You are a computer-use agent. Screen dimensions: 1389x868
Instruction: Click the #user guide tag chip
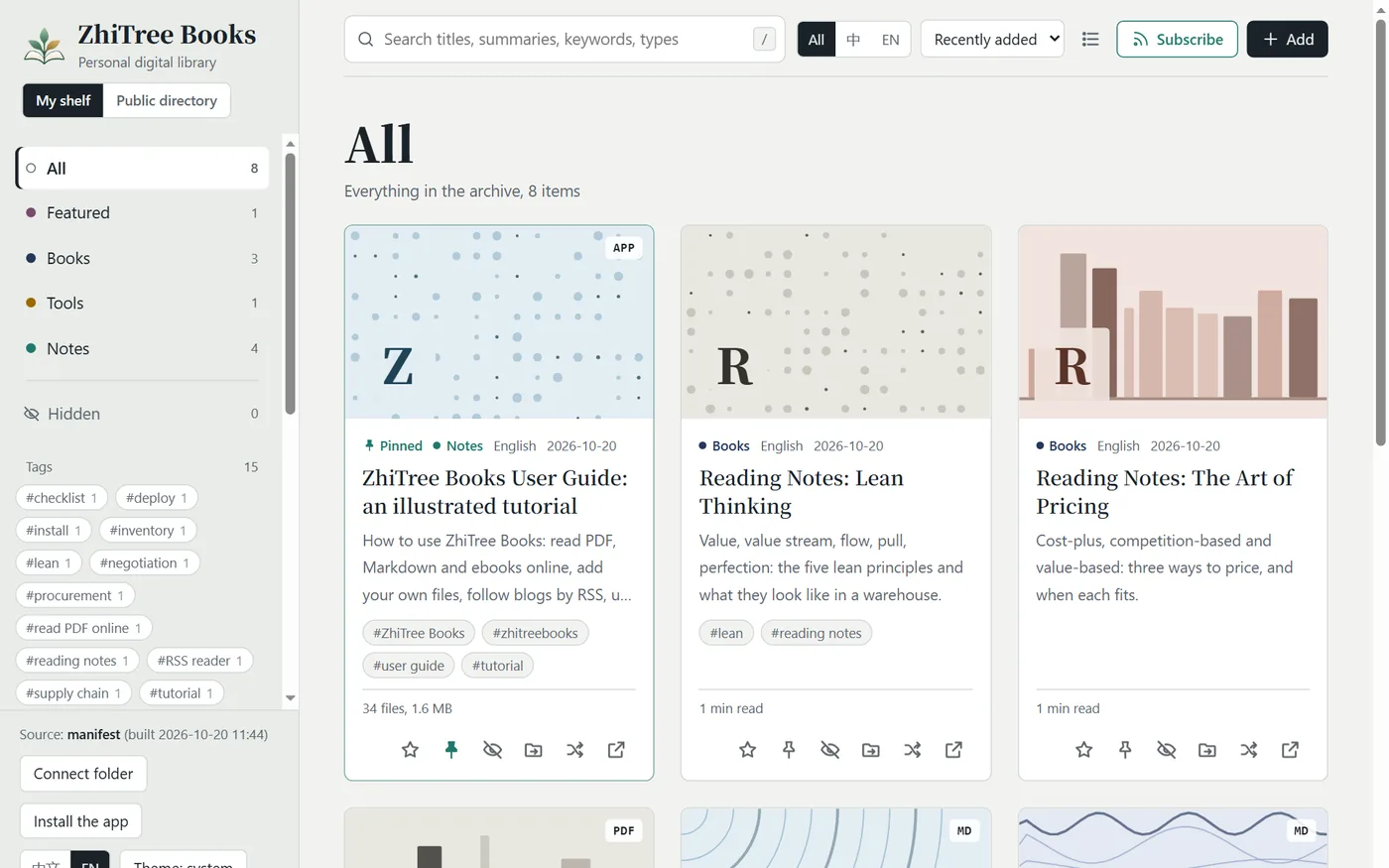409,666
